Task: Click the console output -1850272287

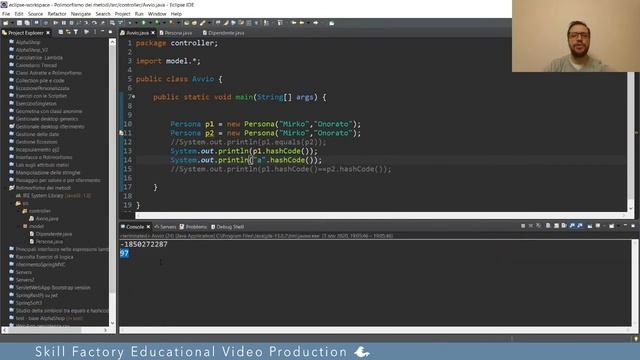Action: point(144,244)
